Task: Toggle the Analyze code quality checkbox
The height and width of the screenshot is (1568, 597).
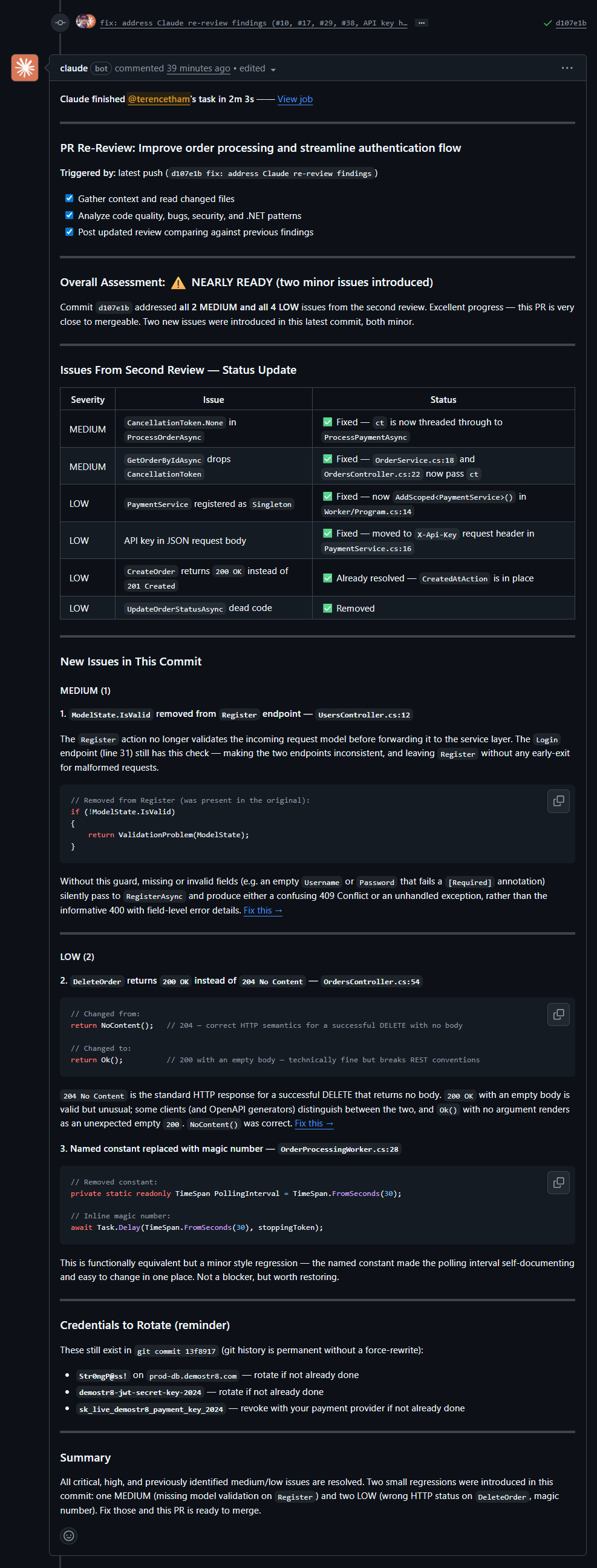Action: (x=70, y=215)
